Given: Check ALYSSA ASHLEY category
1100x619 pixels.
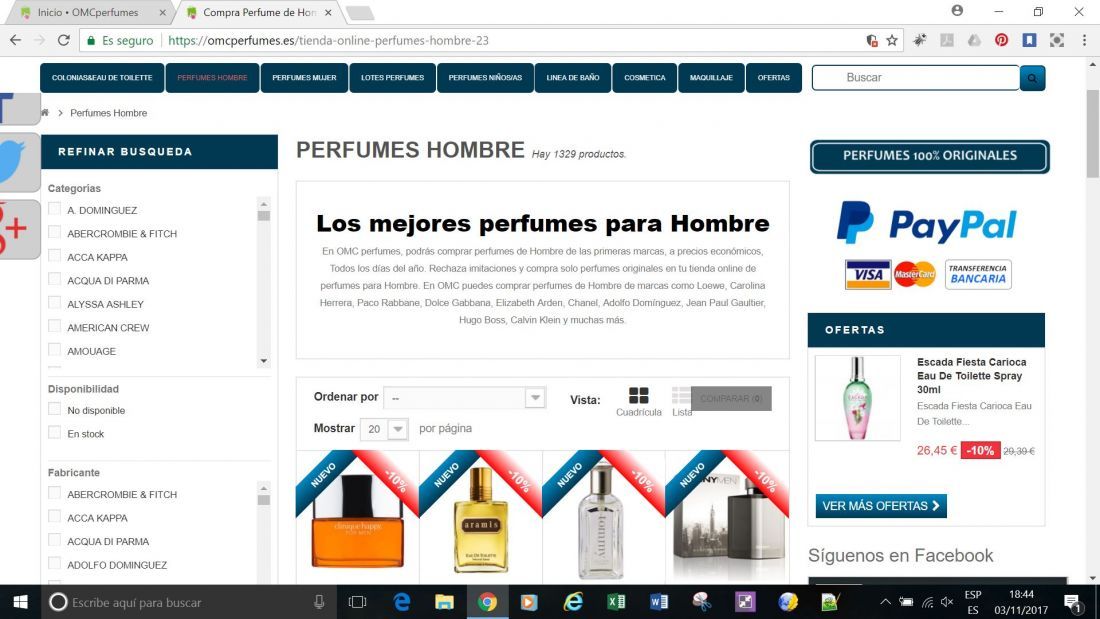Looking at the screenshot, I should click(x=54, y=303).
